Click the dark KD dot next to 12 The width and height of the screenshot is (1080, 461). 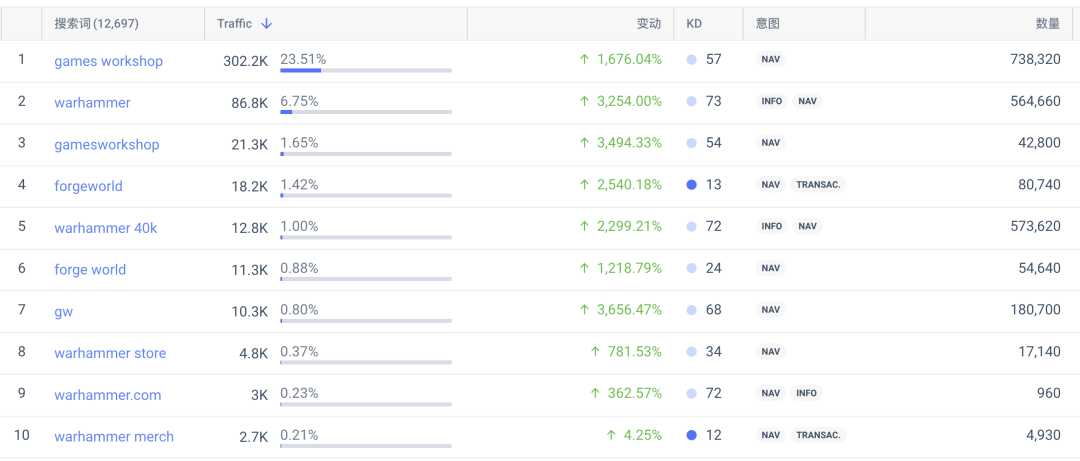point(692,436)
